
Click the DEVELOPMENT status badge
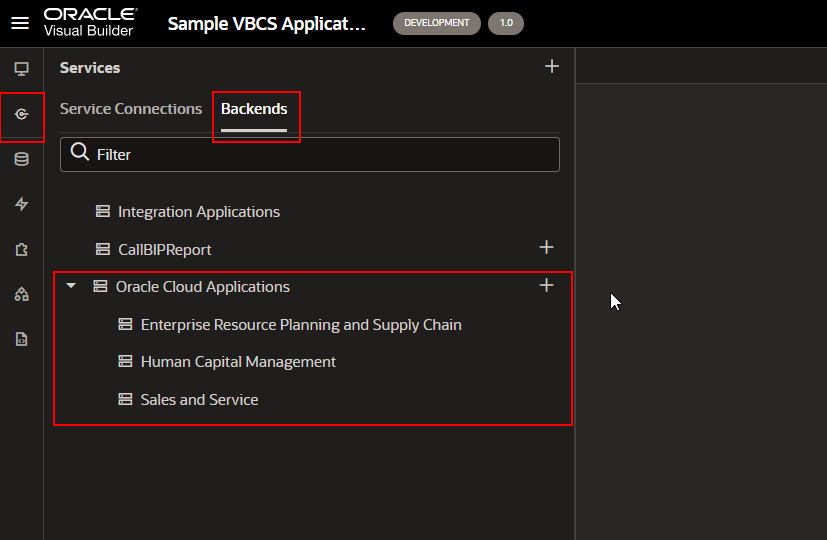437,23
